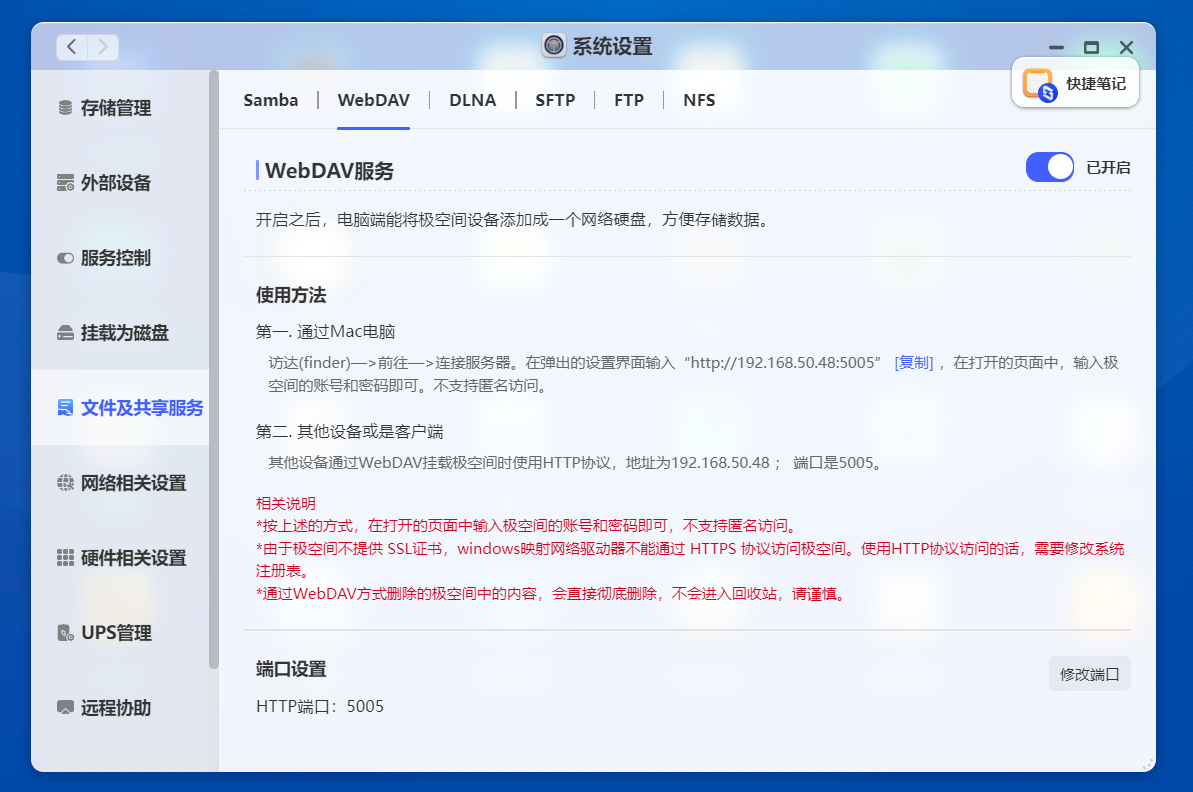
Task: Click the sidebar scrollbar track
Action: (x=212, y=400)
